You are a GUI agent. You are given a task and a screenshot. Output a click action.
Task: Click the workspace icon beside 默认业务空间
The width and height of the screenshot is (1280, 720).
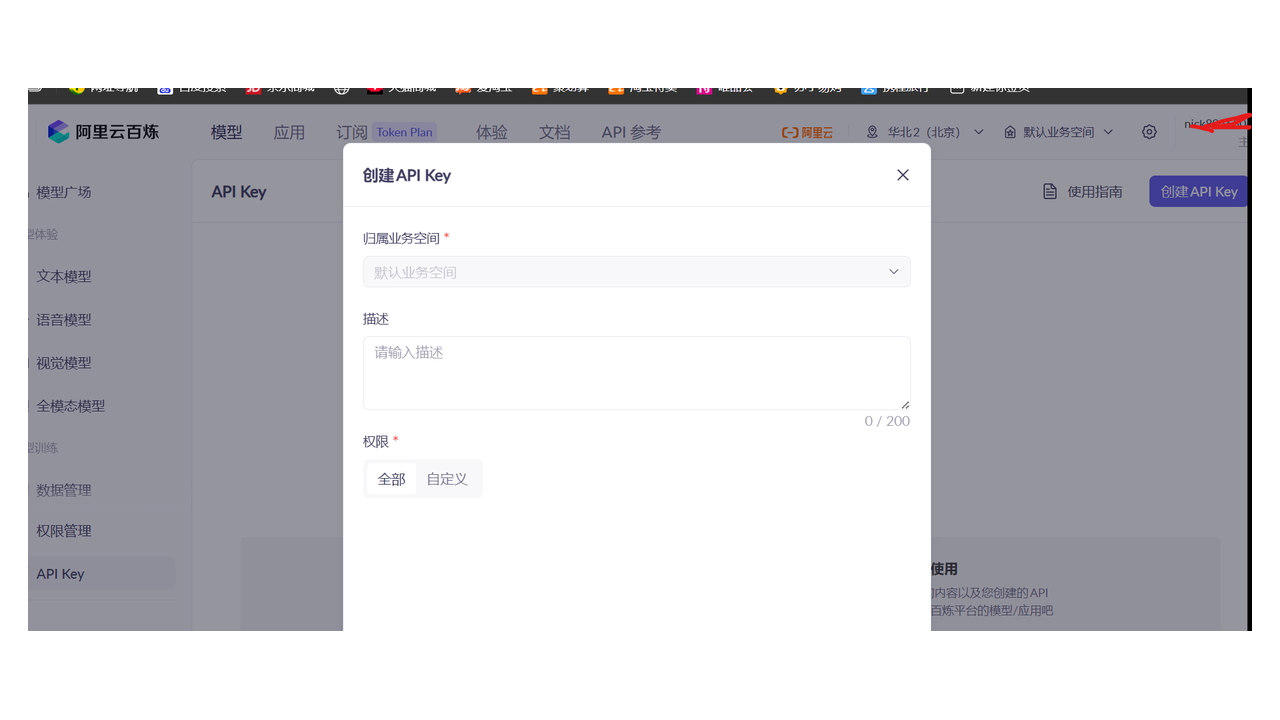click(1009, 131)
